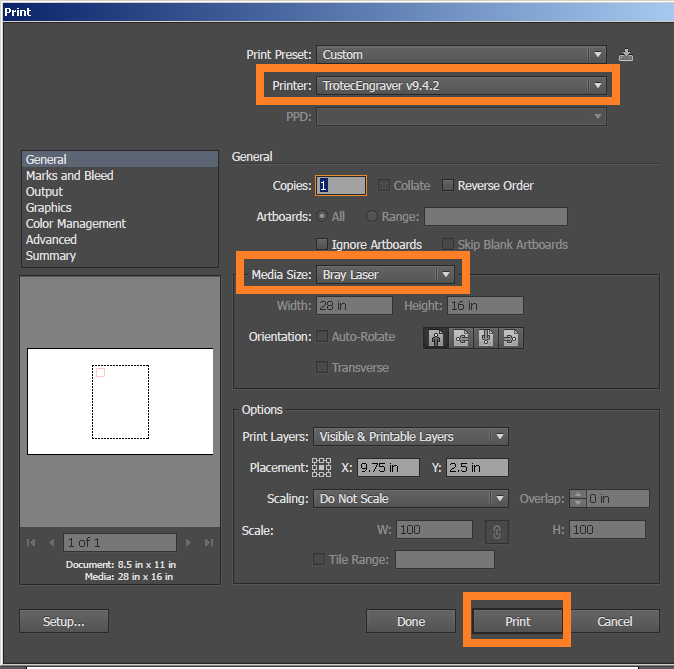674x669 pixels.
Task: Go to last artboard page in preview
Action: [x=209, y=543]
